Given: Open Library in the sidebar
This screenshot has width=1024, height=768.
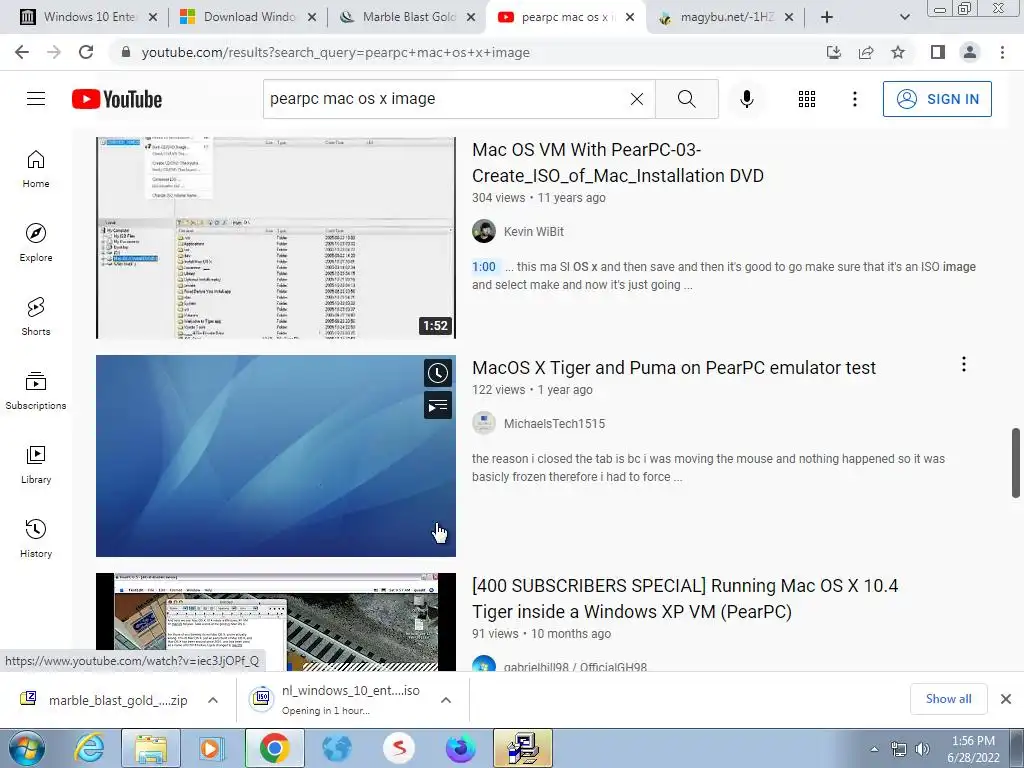Looking at the screenshot, I should click(x=36, y=464).
